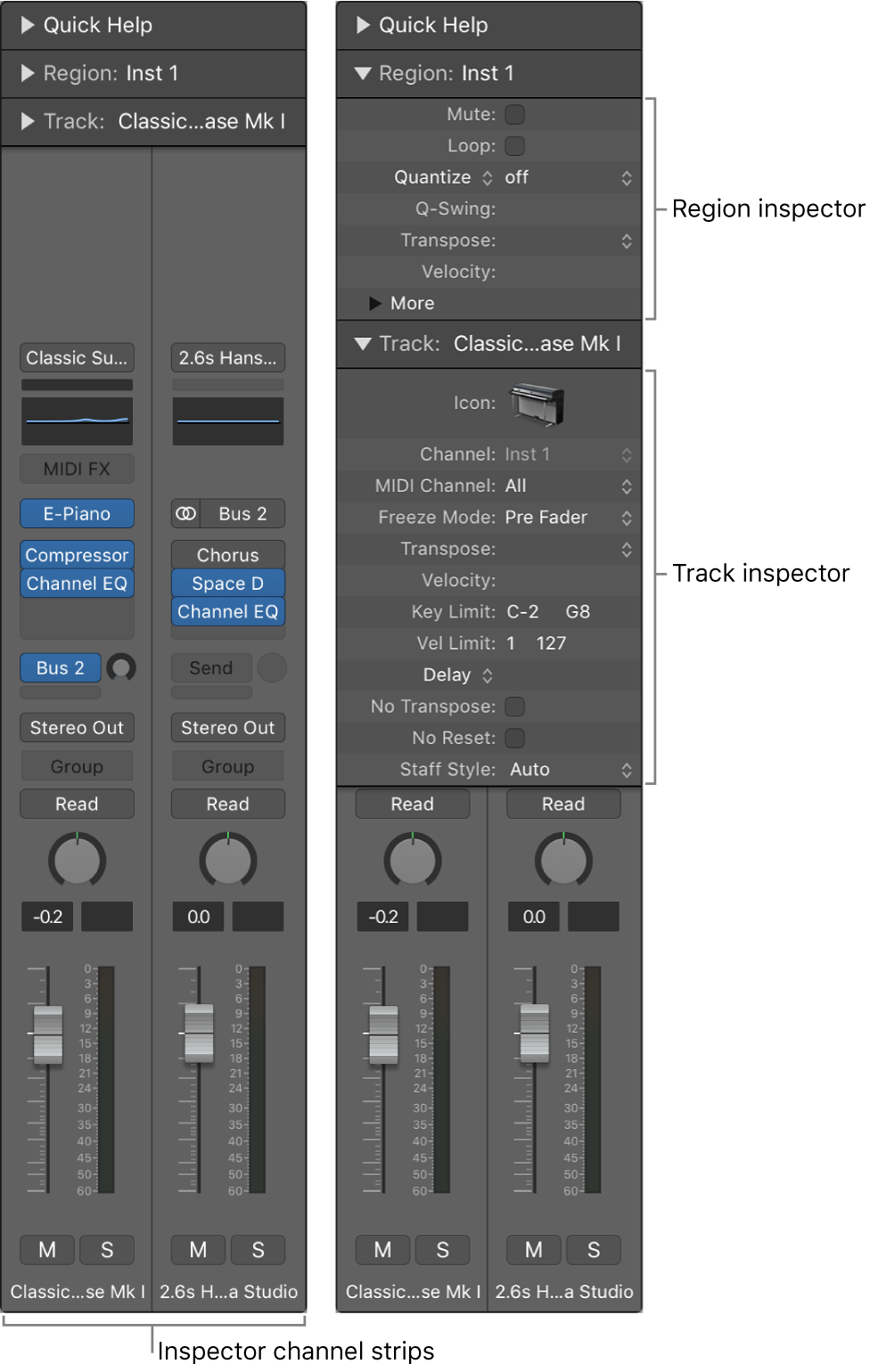The width and height of the screenshot is (870, 1372).
Task: Click the pan knob of left-panel 2.6s H...a Studio strip
Action: [228, 860]
